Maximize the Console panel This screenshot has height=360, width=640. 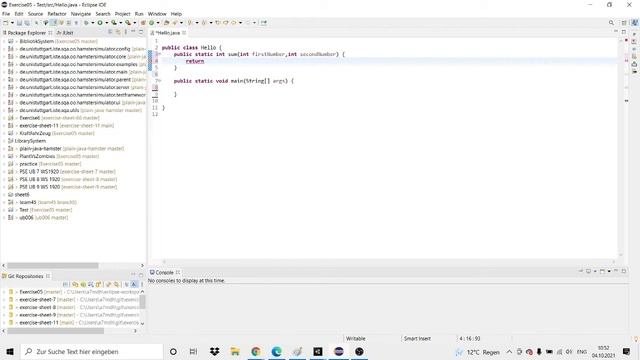pos(624,271)
